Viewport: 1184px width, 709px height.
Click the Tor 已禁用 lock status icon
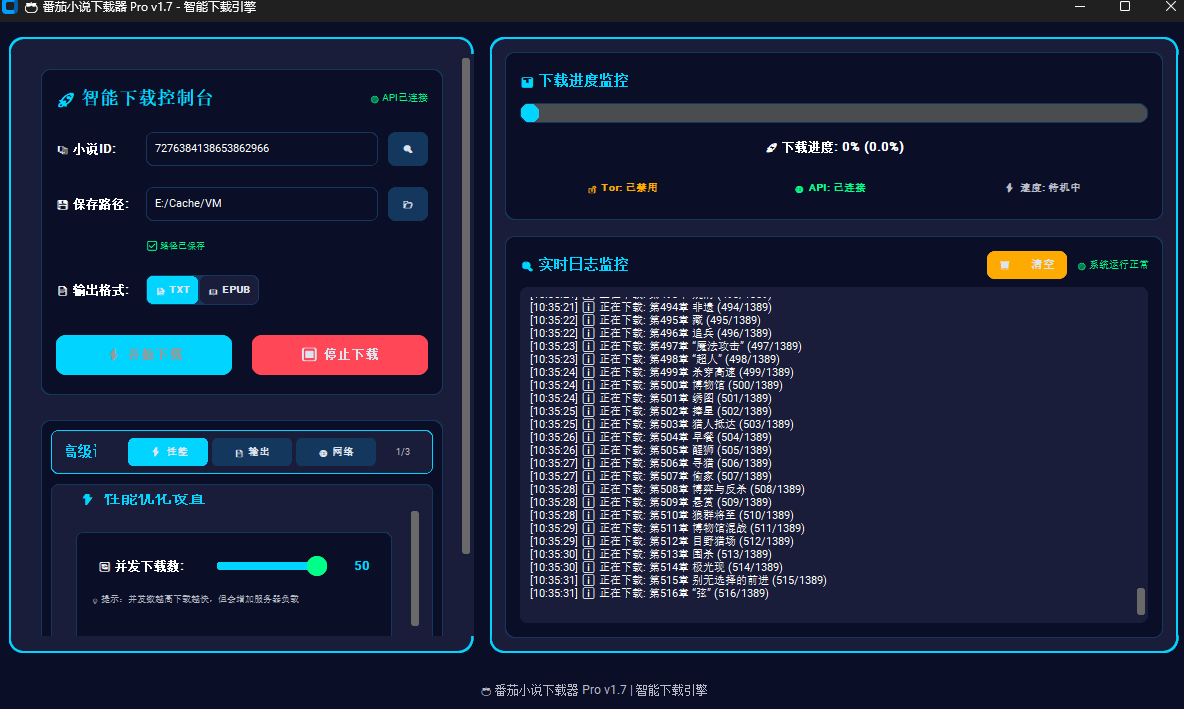point(592,188)
